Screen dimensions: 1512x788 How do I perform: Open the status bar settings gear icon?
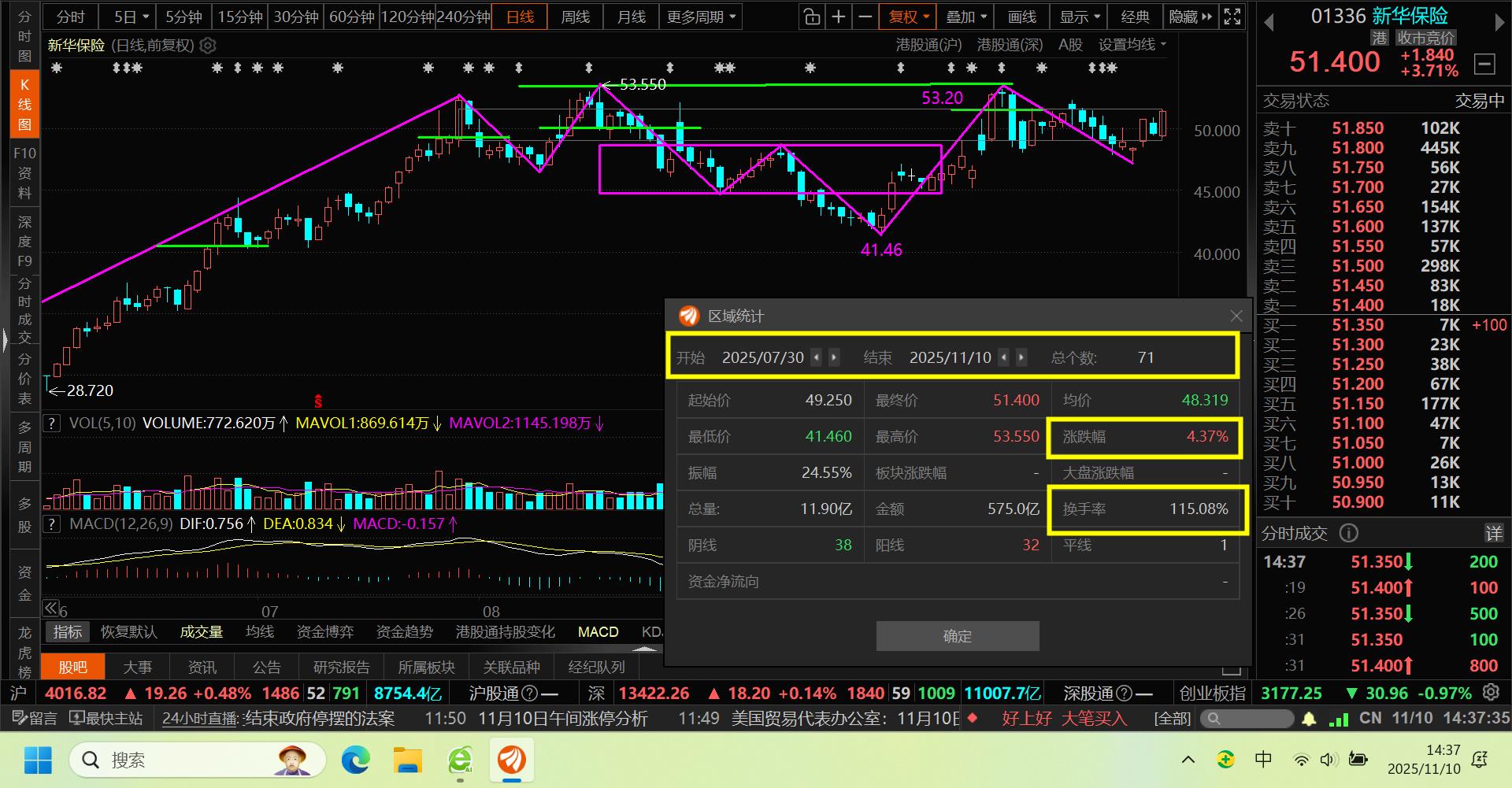(x=1491, y=693)
